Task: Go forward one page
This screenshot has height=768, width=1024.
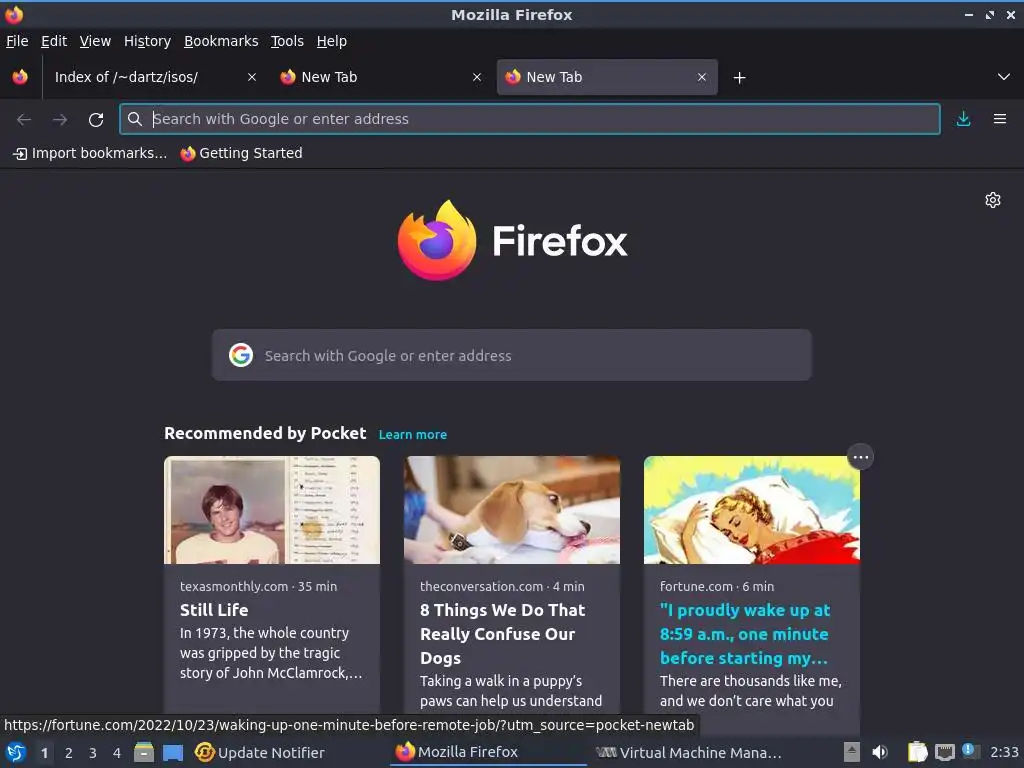Action: point(60,120)
